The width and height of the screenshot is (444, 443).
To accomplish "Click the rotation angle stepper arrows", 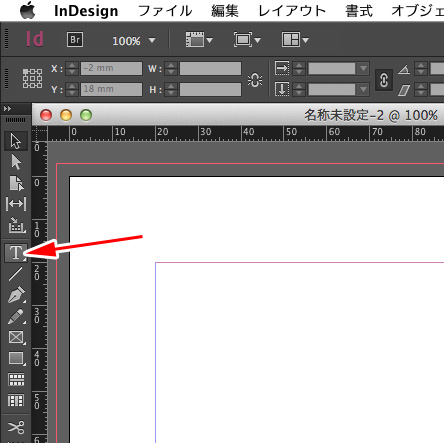I will [x=421, y=69].
